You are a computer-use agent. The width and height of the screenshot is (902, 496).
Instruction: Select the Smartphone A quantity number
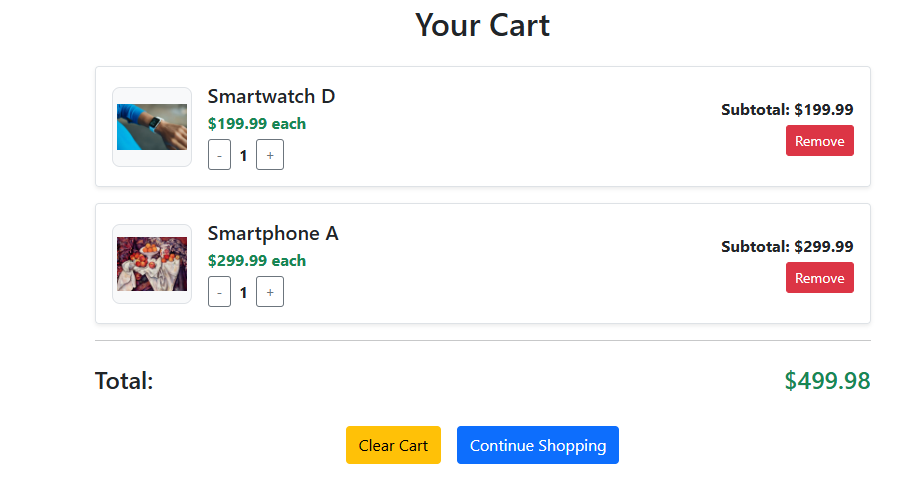coord(244,292)
